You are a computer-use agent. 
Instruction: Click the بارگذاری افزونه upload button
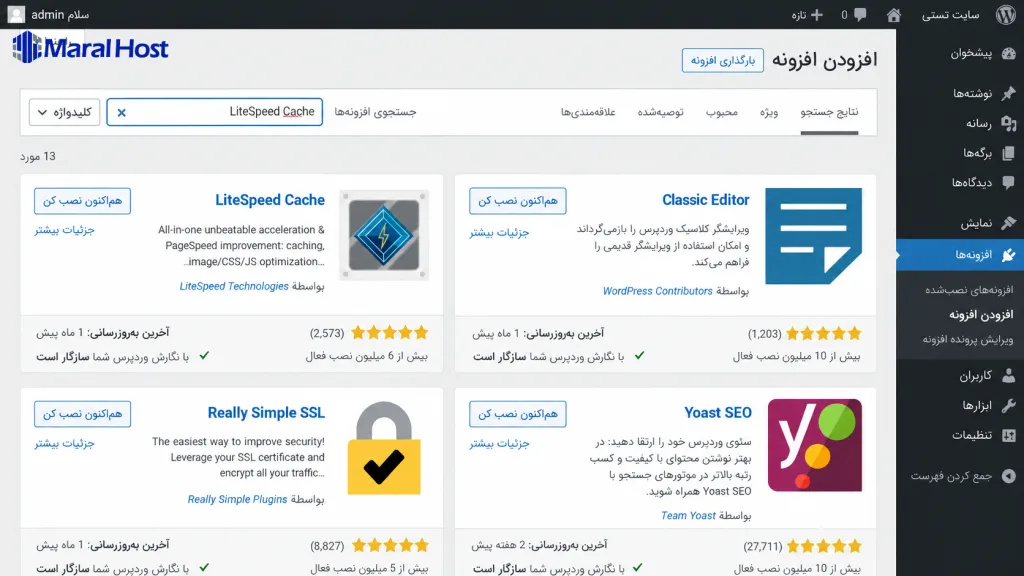tap(722, 60)
